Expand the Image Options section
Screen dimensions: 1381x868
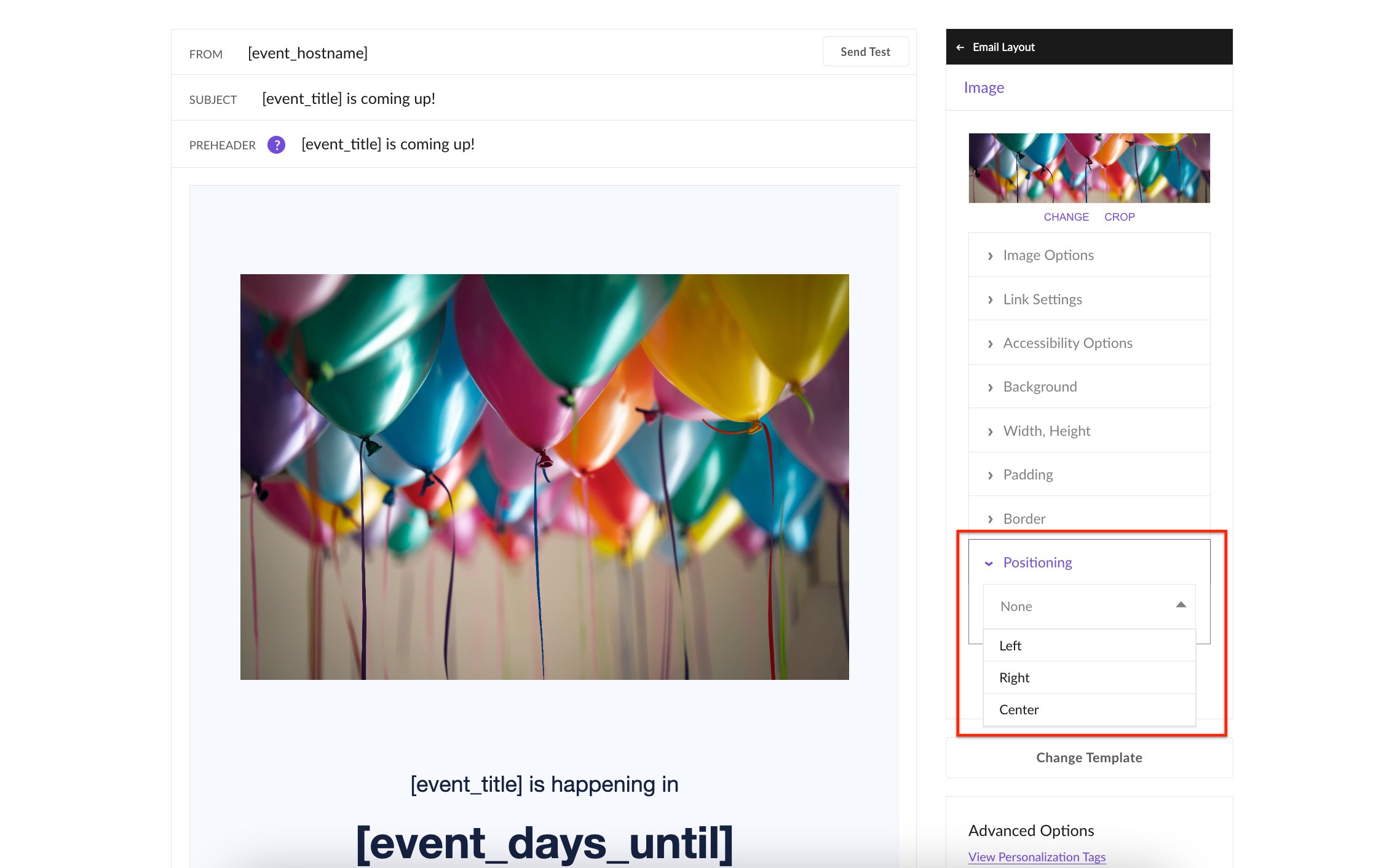pyautogui.click(x=1089, y=255)
